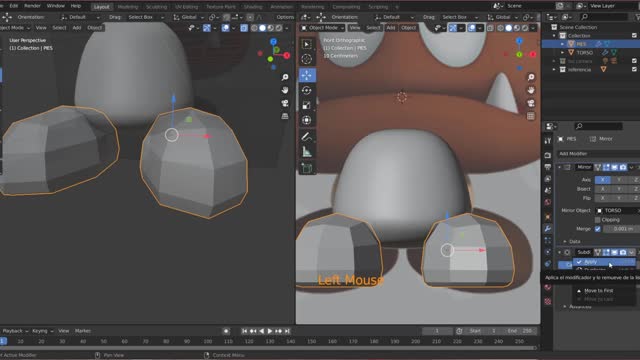This screenshot has width=640, height=360.
Task: Open the Output properties tab icon
Action: (x=548, y=167)
